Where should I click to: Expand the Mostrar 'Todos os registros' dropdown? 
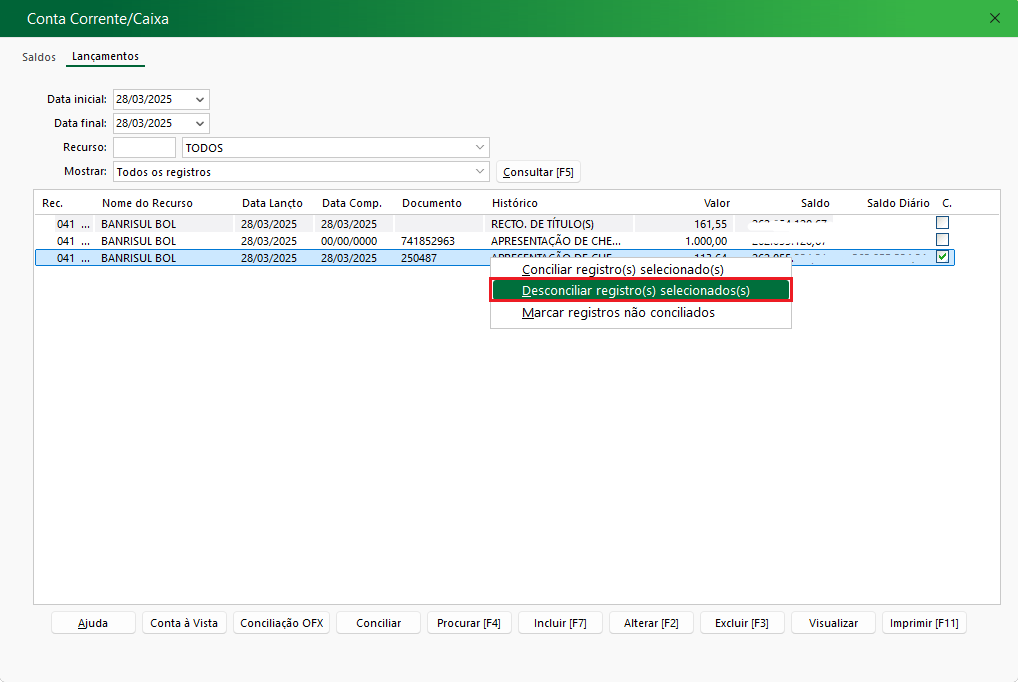pos(480,171)
